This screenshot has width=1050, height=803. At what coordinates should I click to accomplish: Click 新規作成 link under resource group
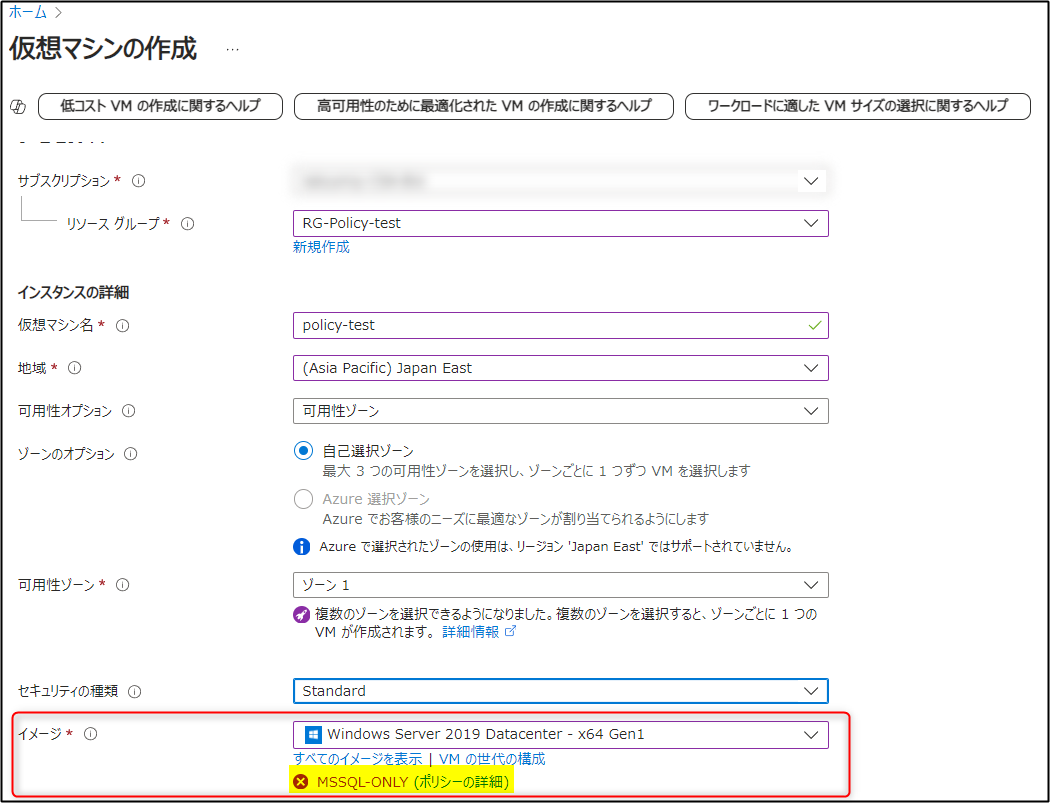coord(321,247)
